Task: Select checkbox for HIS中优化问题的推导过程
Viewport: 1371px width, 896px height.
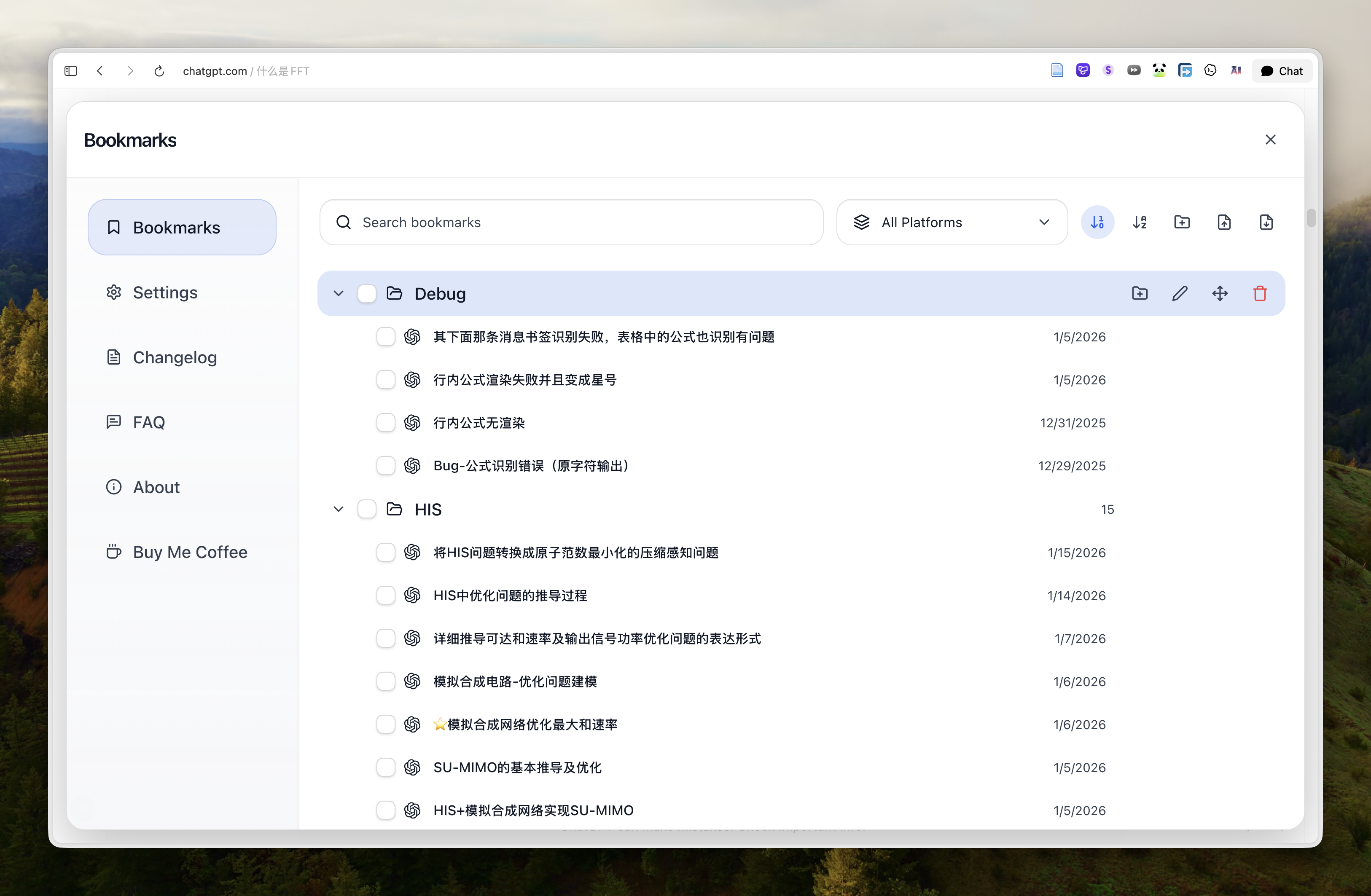Action: 385,596
